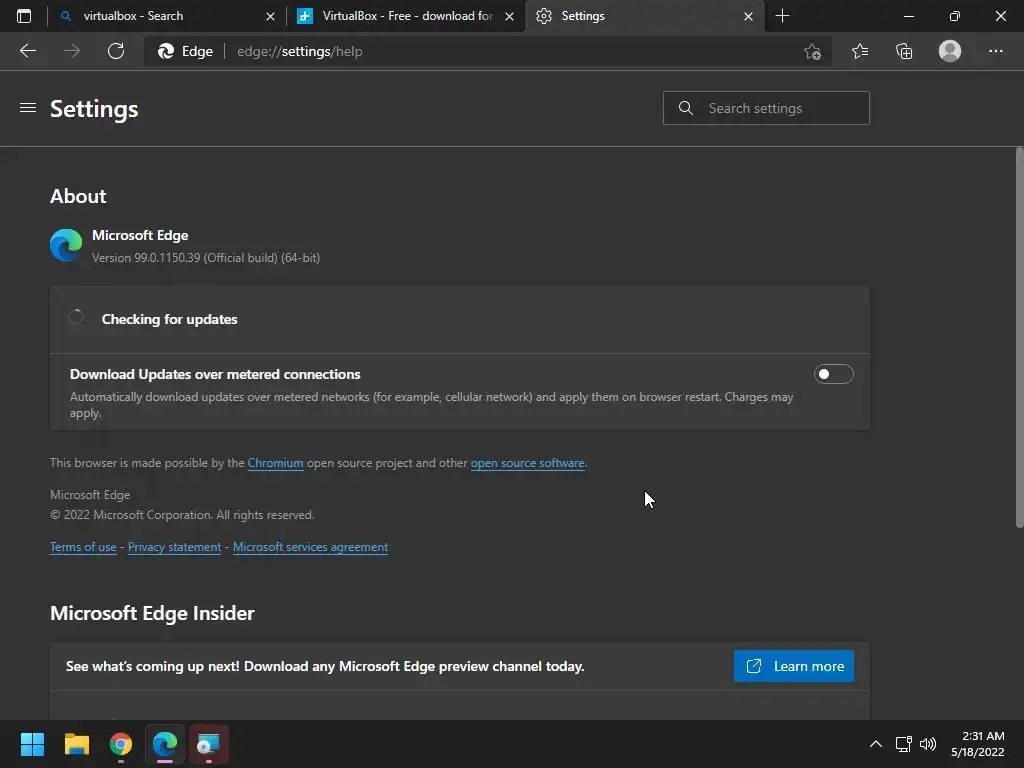Viewport: 1024px width, 768px height.
Task: Open the tab actions menu icon
Action: point(24,16)
